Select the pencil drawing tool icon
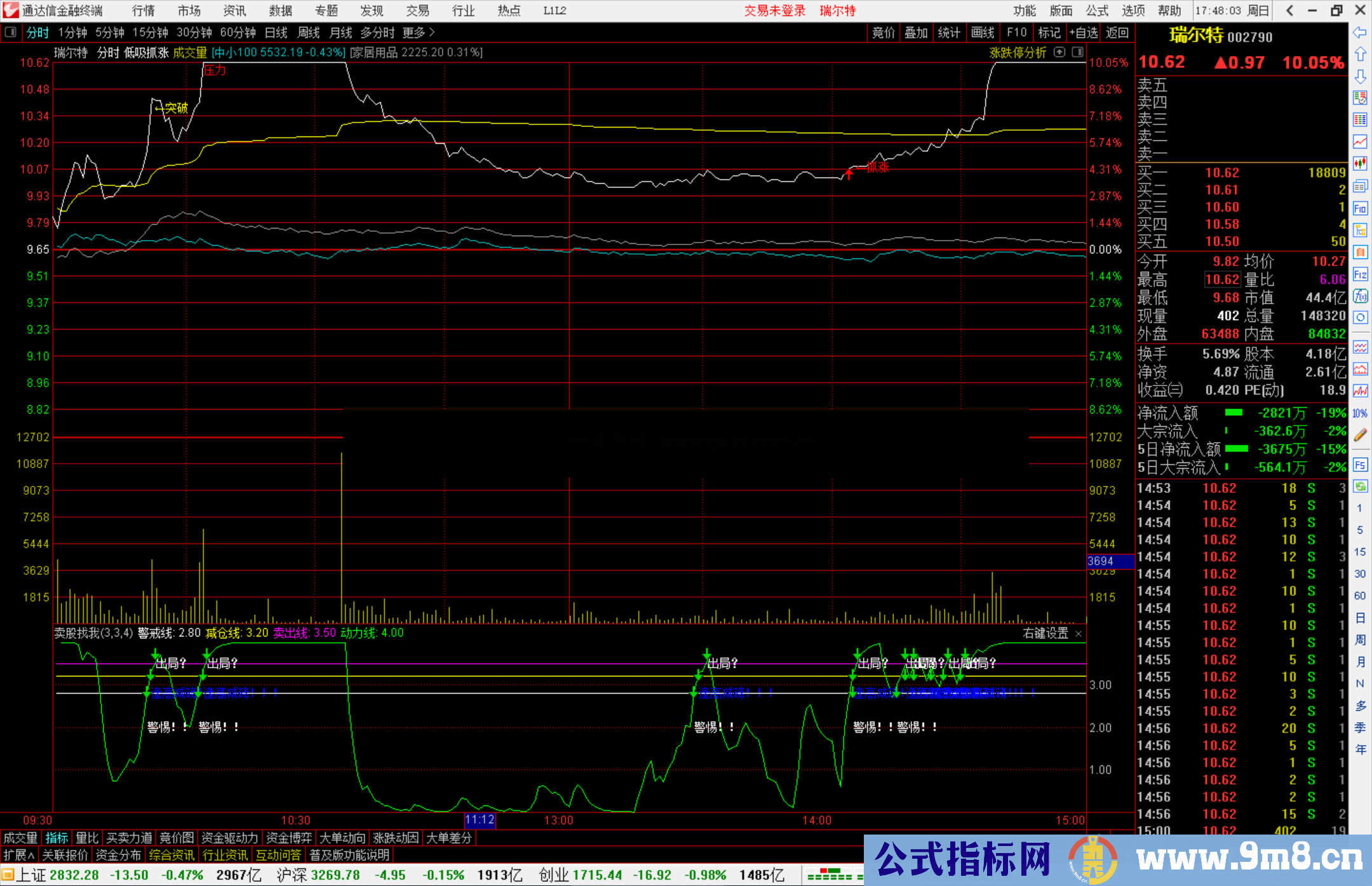The image size is (1372, 886). 1360,435
